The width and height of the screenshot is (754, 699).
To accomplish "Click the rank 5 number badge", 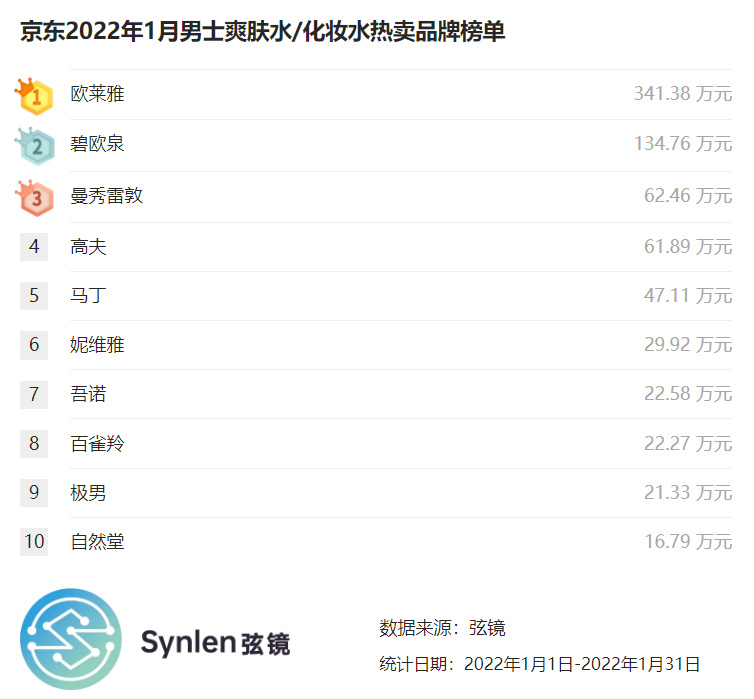I will (34, 296).
